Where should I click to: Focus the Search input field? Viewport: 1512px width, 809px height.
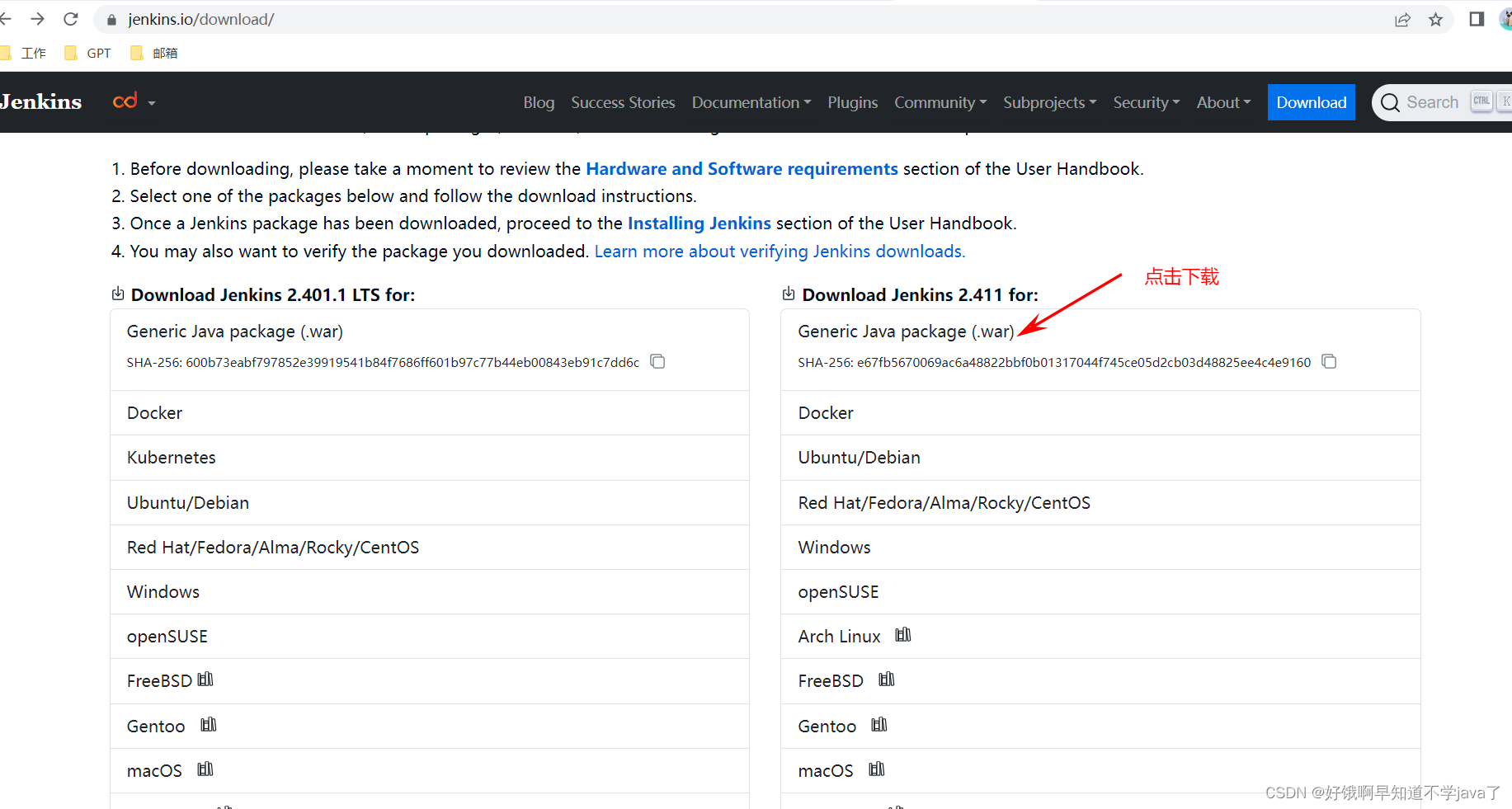[1442, 102]
